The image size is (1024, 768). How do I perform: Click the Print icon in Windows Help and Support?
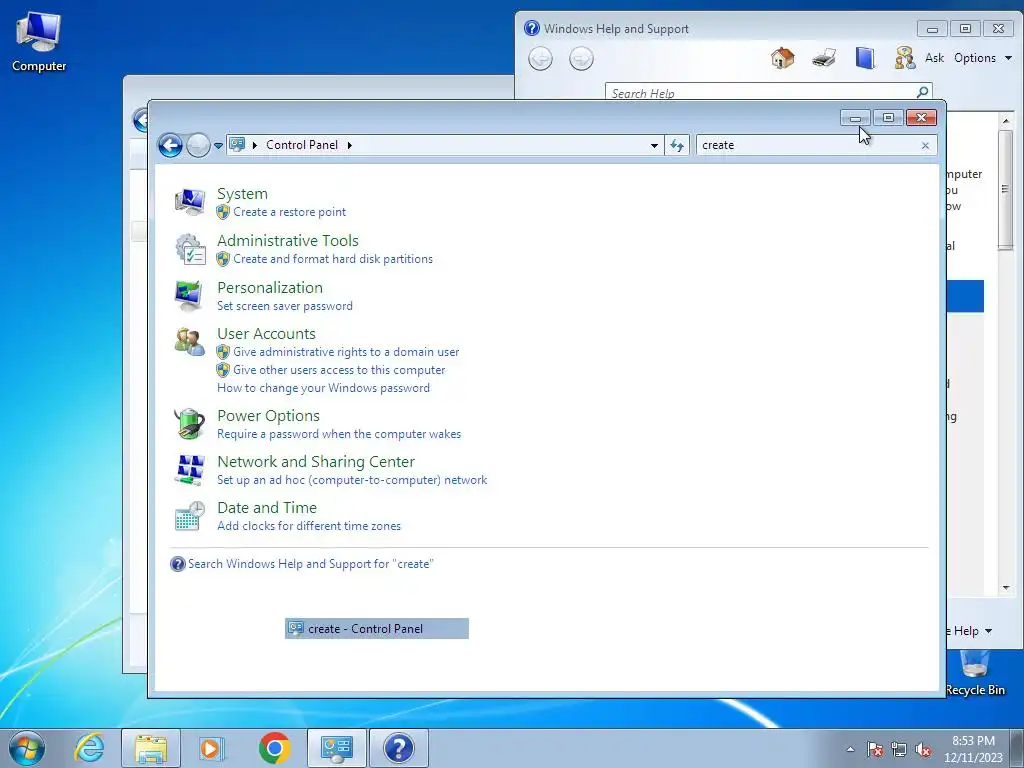click(824, 58)
